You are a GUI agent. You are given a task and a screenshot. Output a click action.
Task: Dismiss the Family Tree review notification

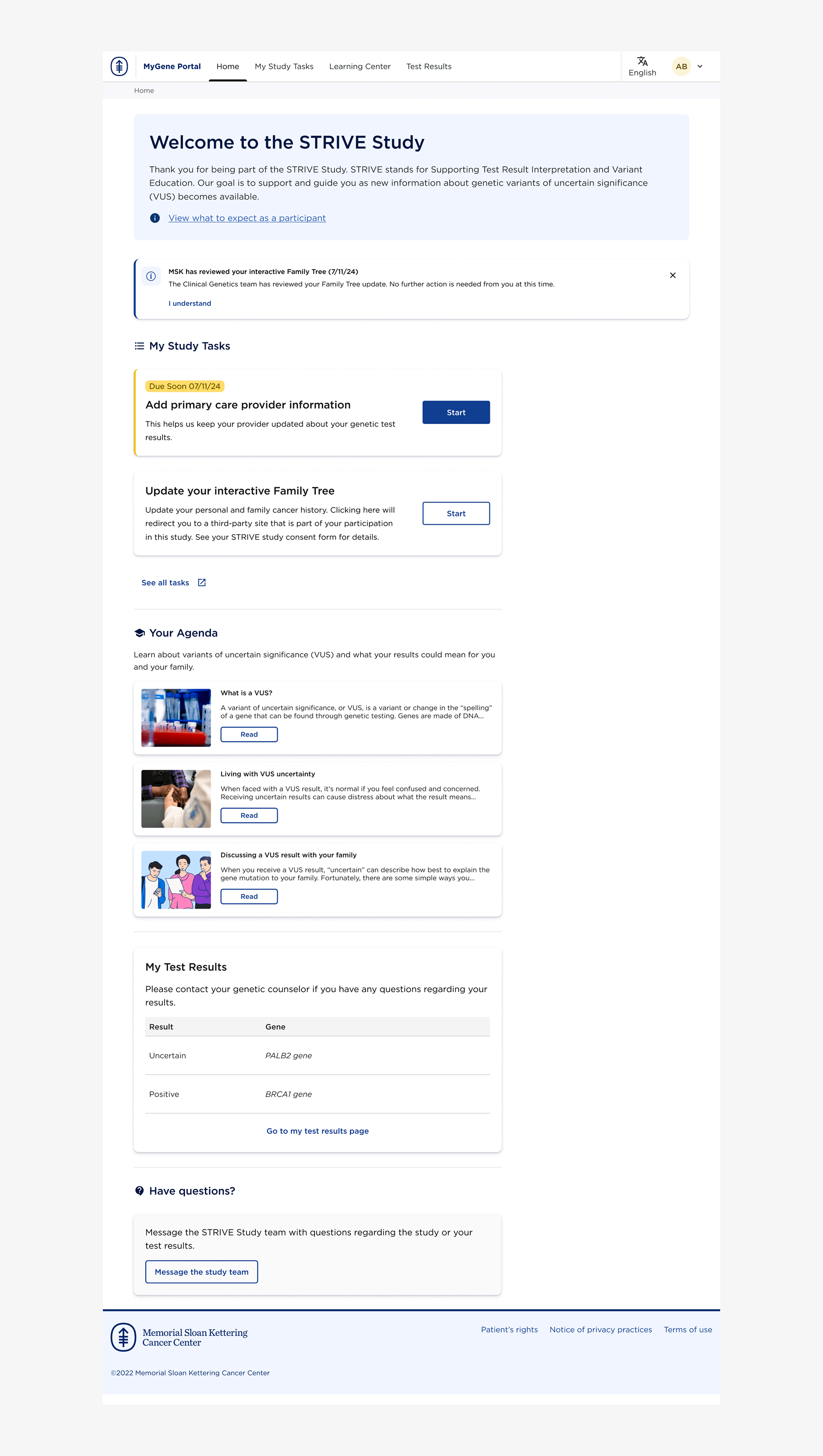(x=673, y=275)
